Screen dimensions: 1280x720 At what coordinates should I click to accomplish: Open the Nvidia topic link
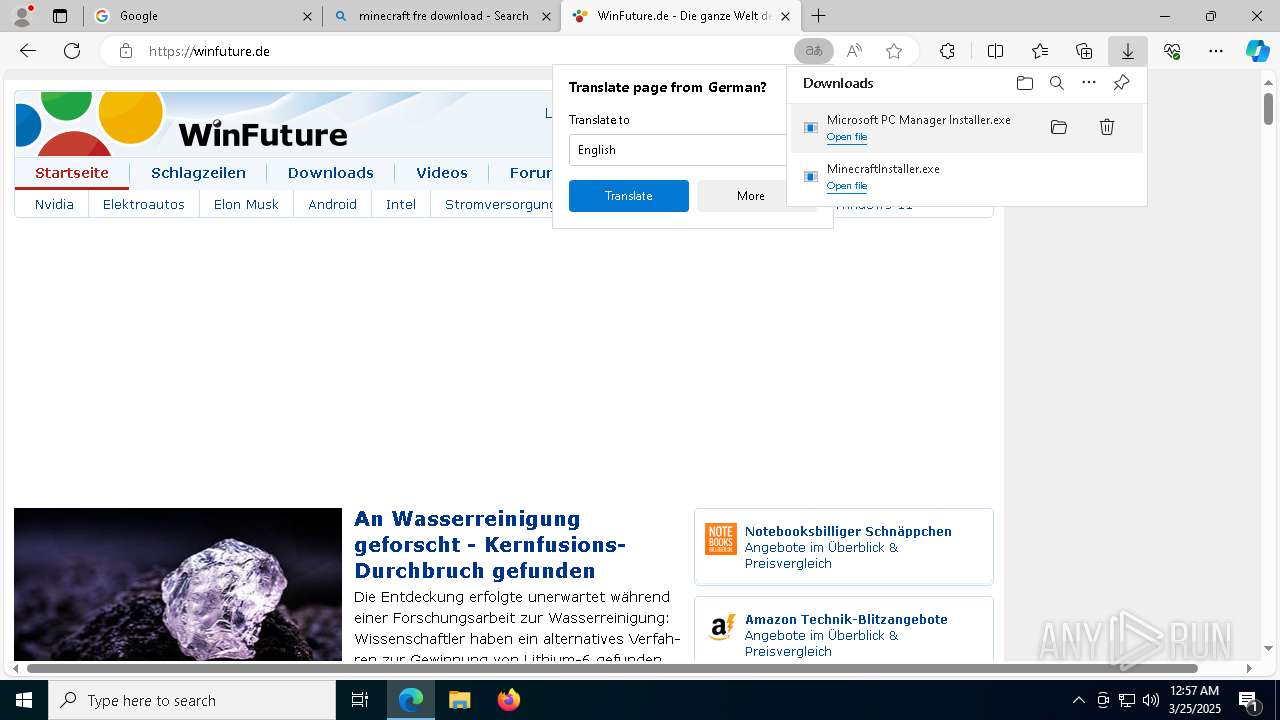pos(54,204)
